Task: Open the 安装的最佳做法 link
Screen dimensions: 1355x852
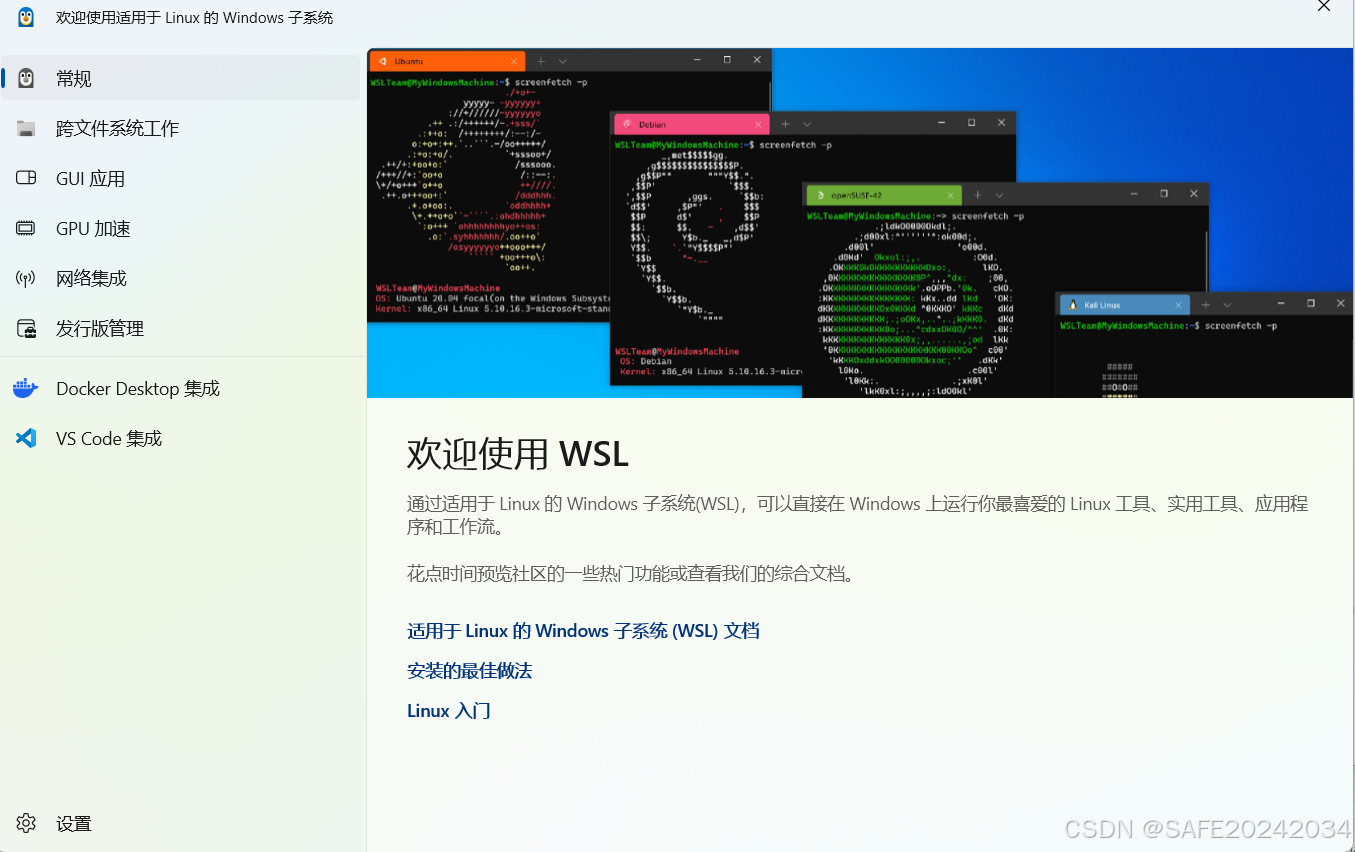Action: tap(469, 671)
